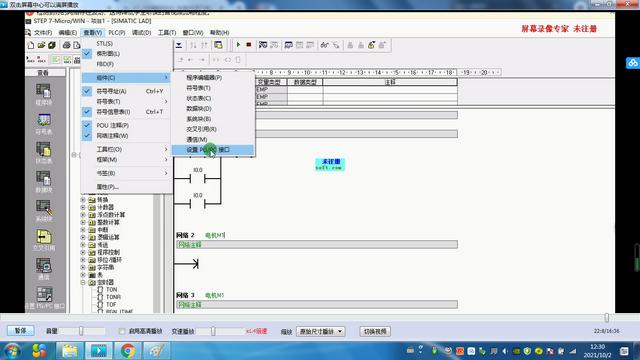Toggle Symbol Information Table (I) option
This screenshot has width=640, height=360.
(87, 111)
